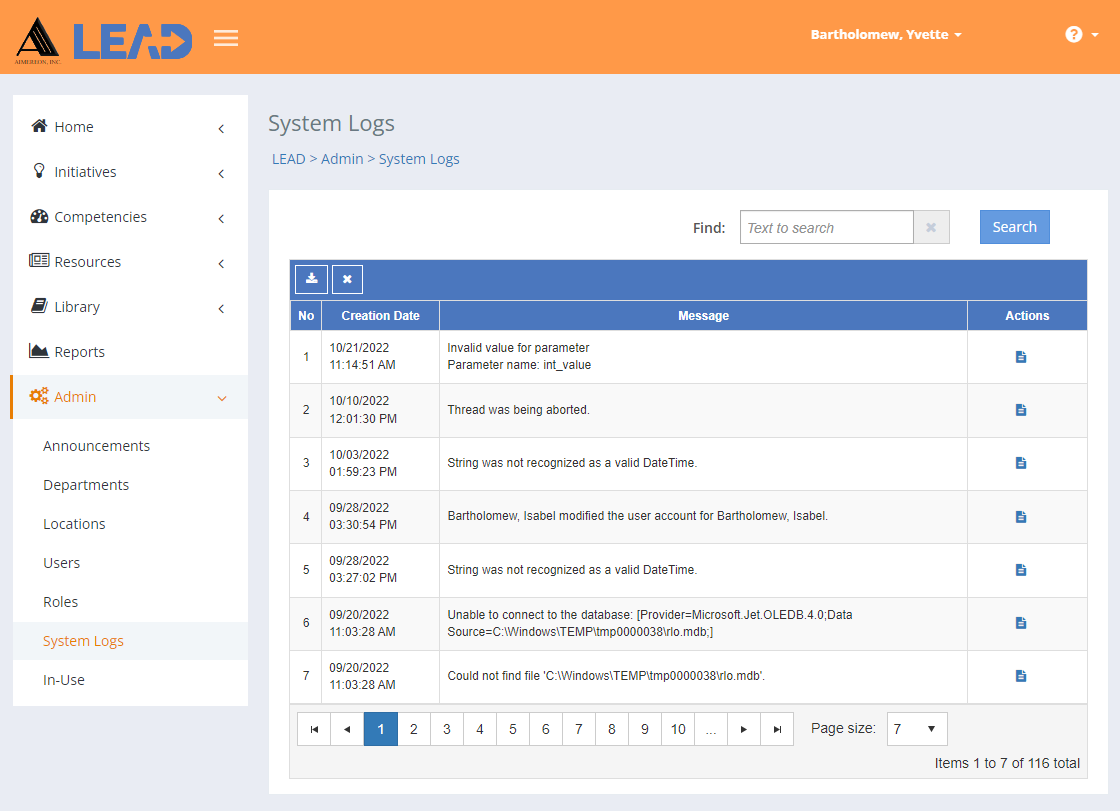Go to first page of logs

coord(314,729)
